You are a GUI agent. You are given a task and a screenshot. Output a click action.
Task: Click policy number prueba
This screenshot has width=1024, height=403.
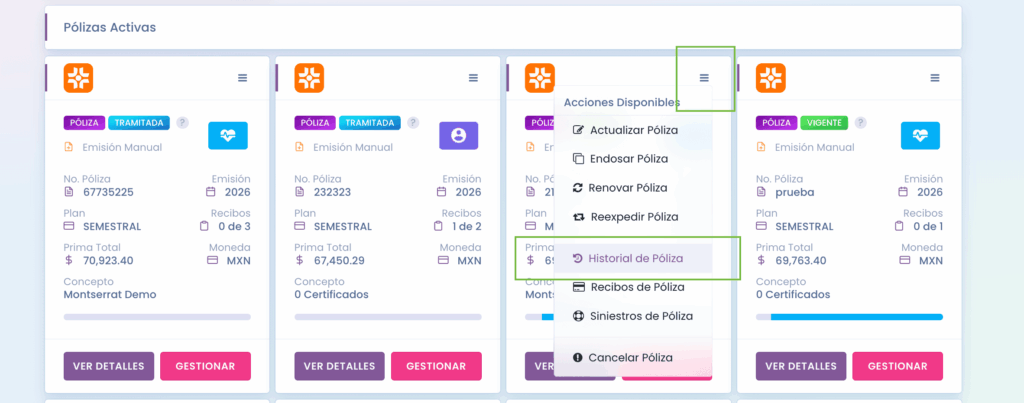pyautogui.click(x=795, y=192)
